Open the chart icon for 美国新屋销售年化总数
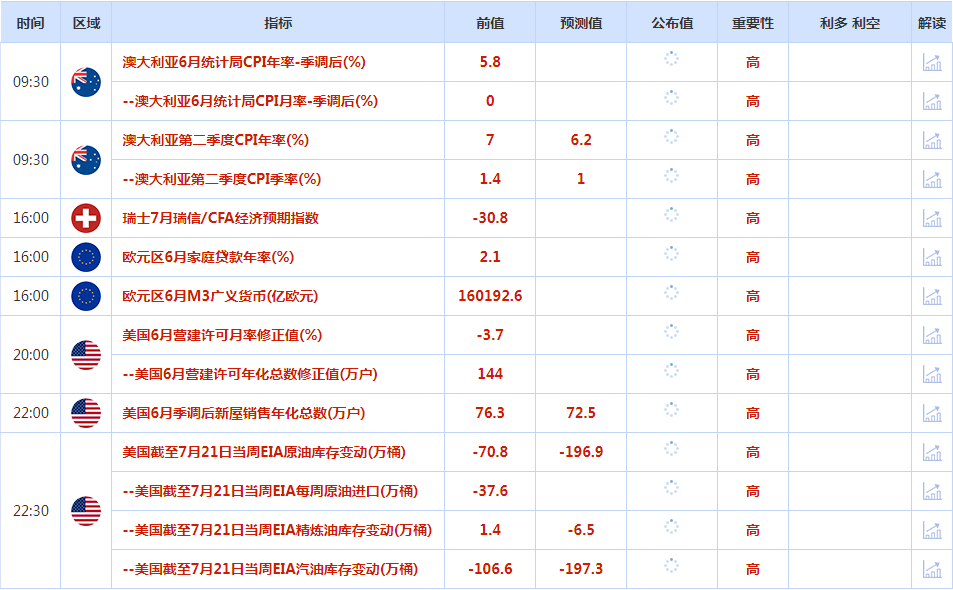 [933, 413]
